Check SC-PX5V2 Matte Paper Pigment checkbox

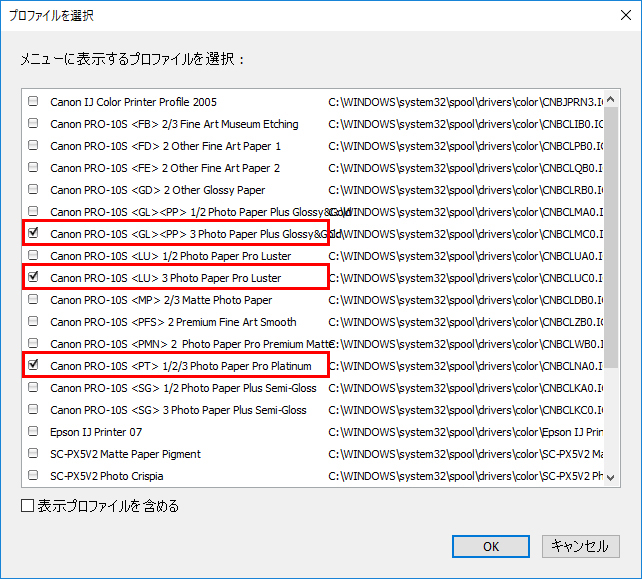pyautogui.click(x=33, y=453)
